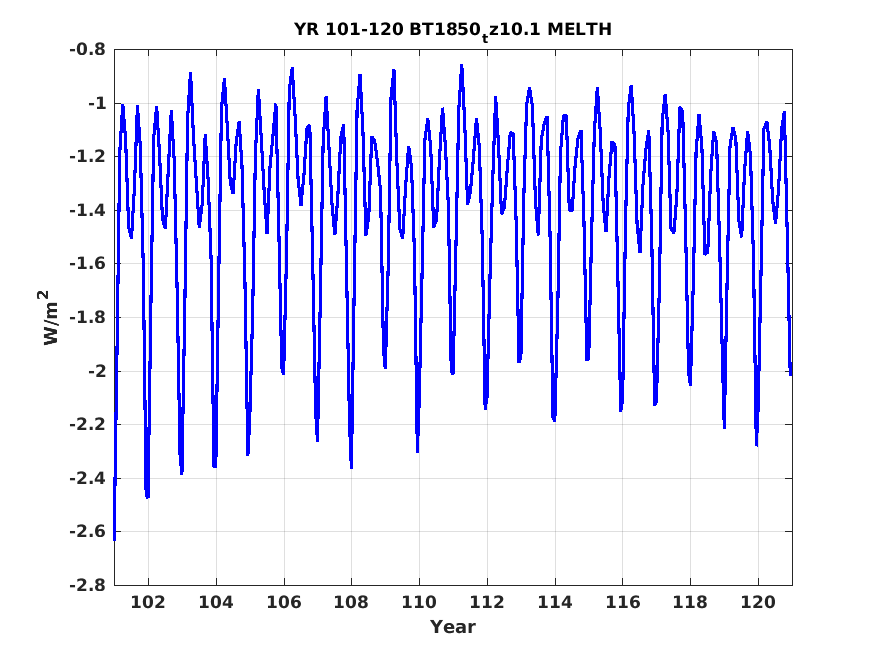Click the y-axis tick label '-1.8'

(88, 317)
